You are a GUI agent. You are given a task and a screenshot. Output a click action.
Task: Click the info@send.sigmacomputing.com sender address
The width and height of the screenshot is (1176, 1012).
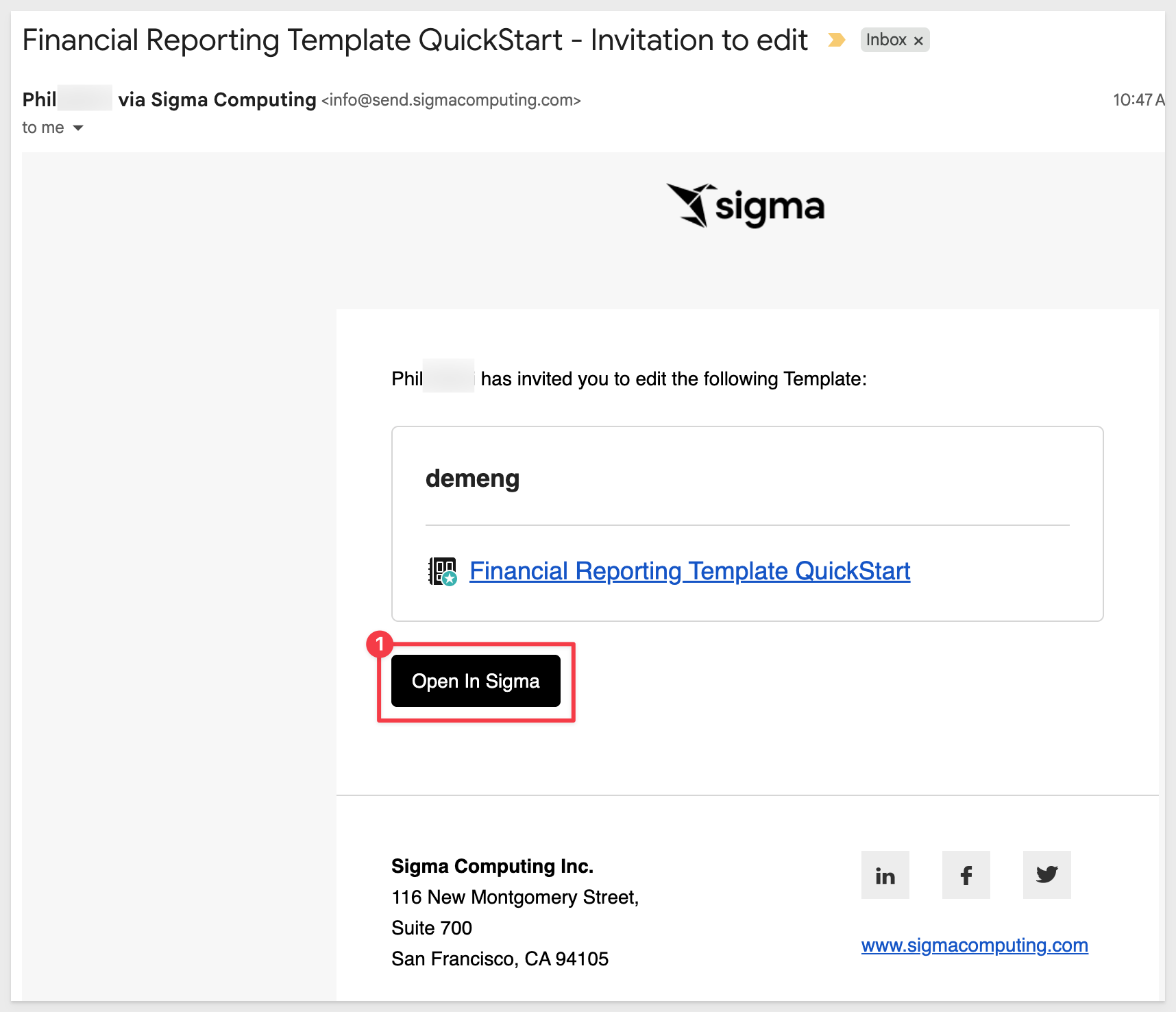tap(451, 100)
